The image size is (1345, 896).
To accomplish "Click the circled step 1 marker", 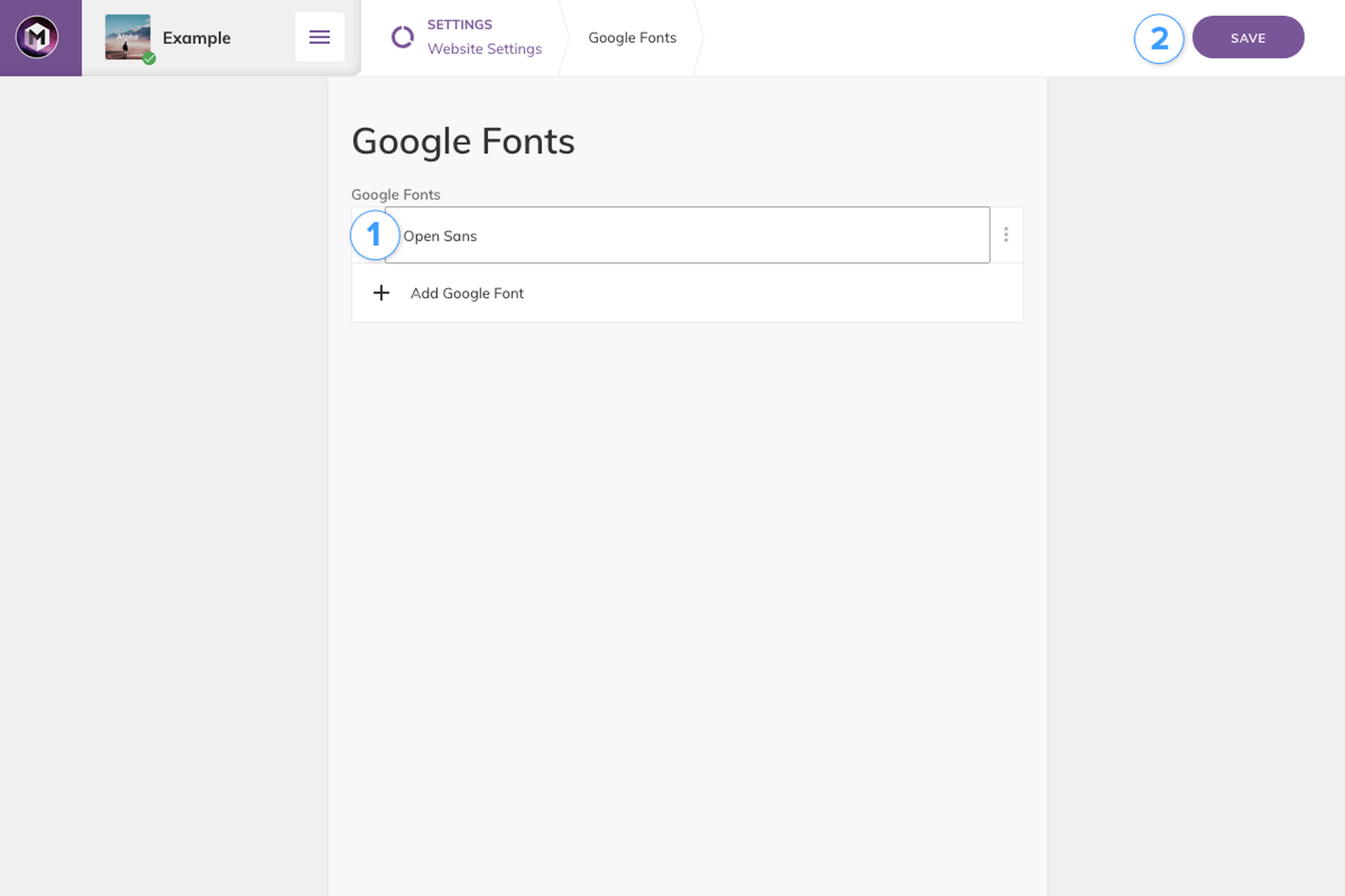I will click(x=373, y=235).
